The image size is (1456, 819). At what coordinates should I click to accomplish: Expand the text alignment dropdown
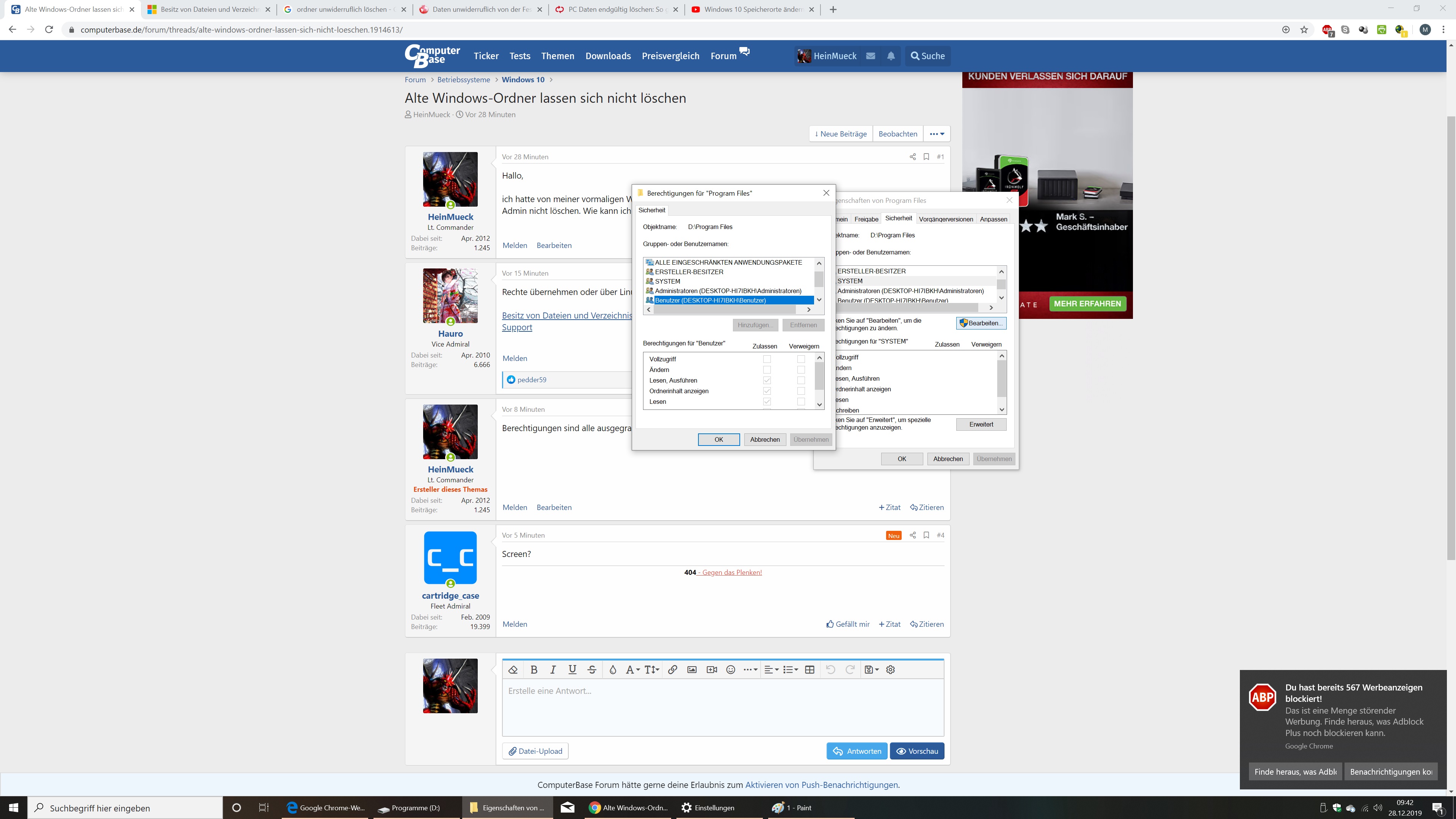(x=771, y=669)
